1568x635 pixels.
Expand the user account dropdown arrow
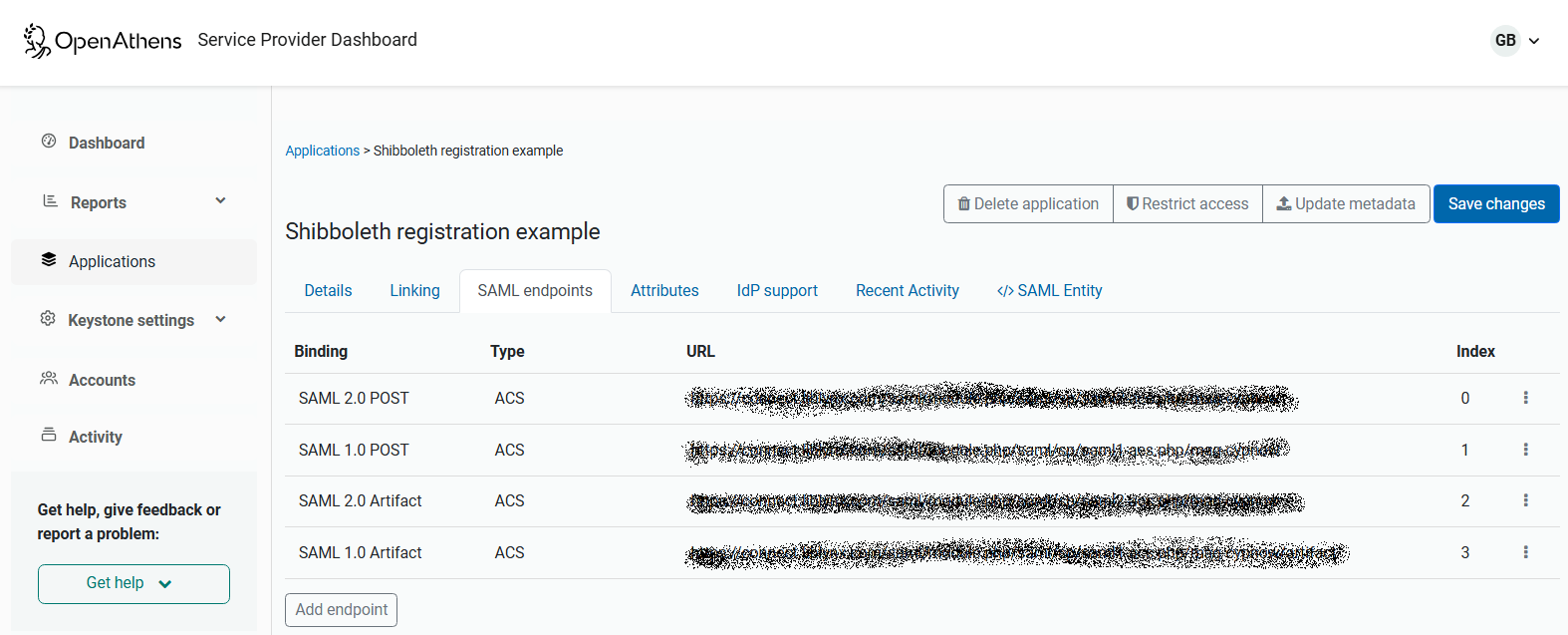pyautogui.click(x=1534, y=41)
